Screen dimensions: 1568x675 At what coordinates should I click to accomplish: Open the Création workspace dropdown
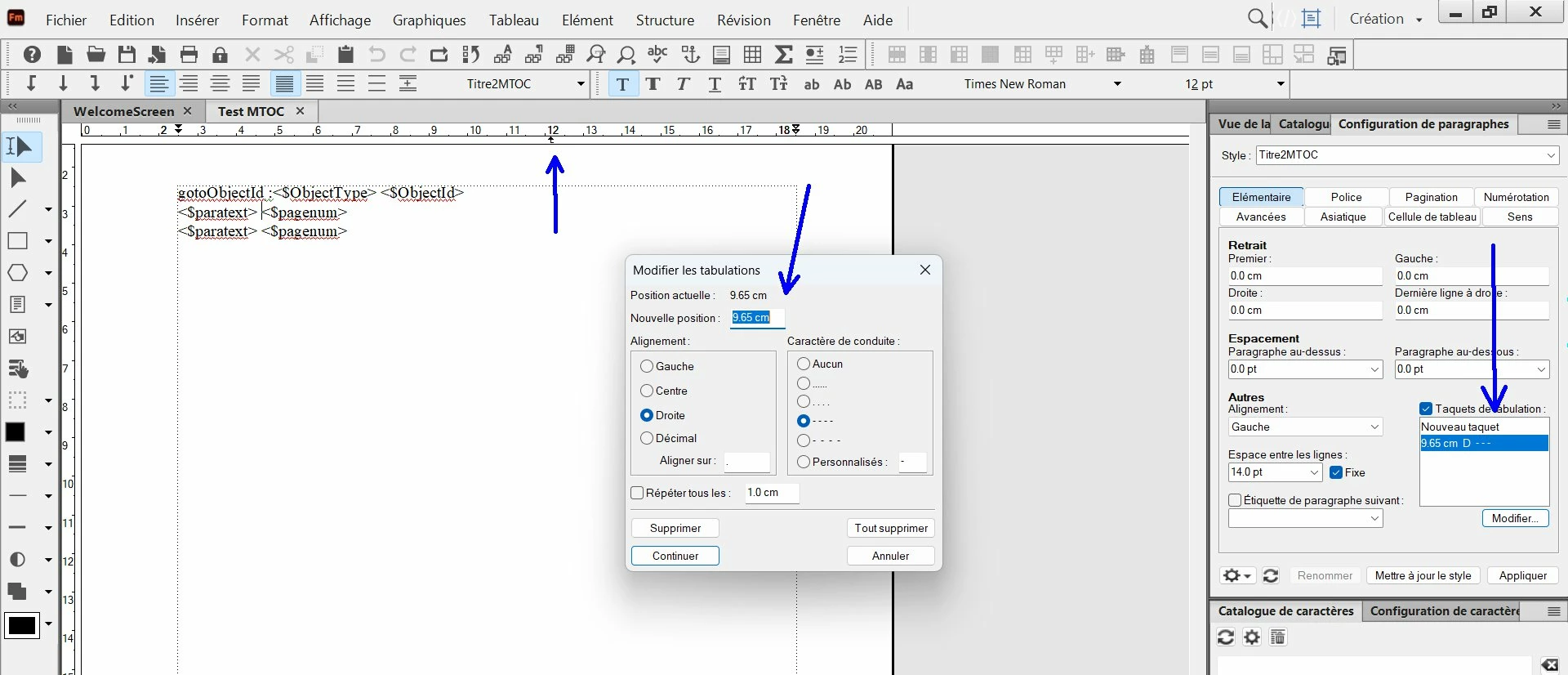click(1386, 19)
